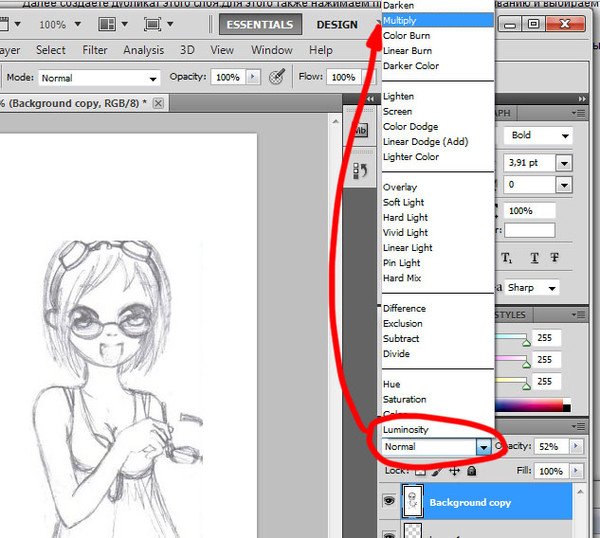600x538 pixels.
Task: Click the Mb Mini Bridge panel icon
Action: click(x=360, y=132)
